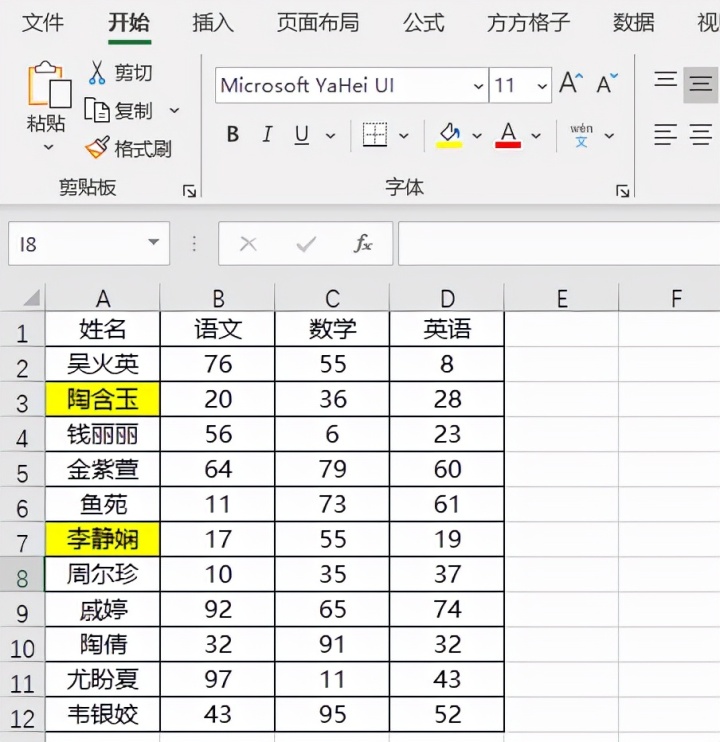Cancel formula entry with X icon
720x742 pixels.
click(248, 244)
